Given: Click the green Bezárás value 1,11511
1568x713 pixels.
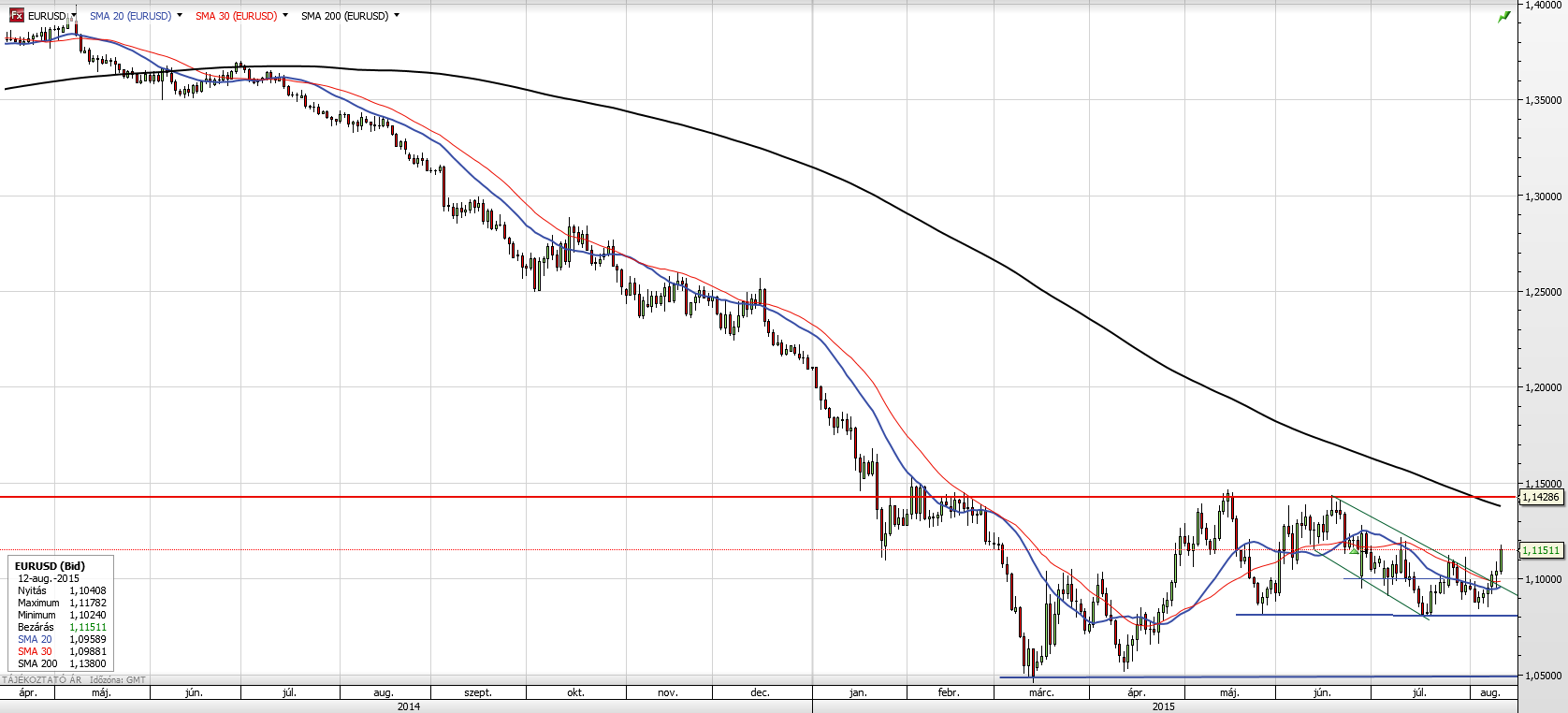Looking at the screenshot, I should pos(88,627).
